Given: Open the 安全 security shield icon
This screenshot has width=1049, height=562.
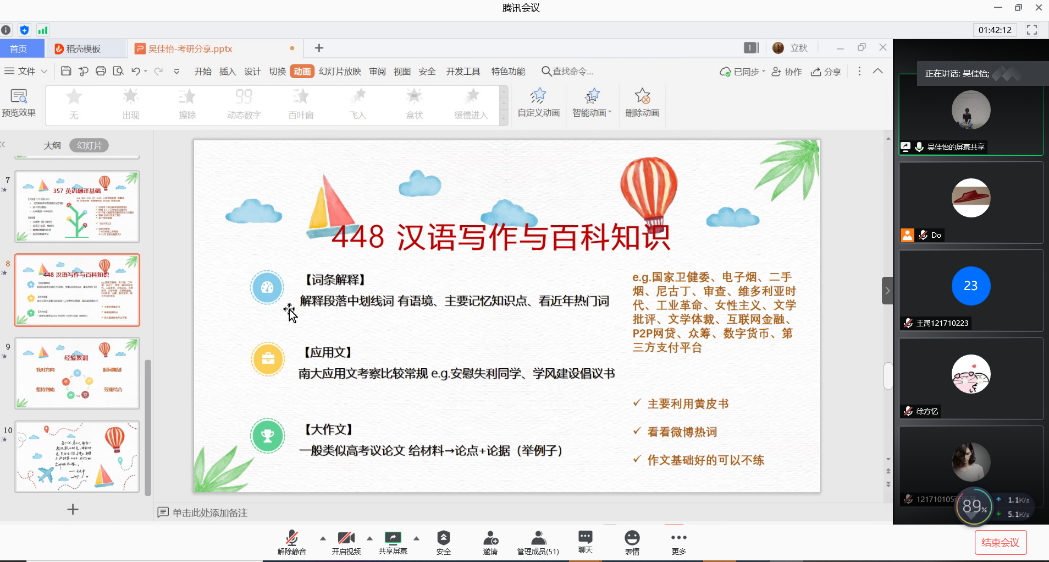Looking at the screenshot, I should click(x=443, y=538).
